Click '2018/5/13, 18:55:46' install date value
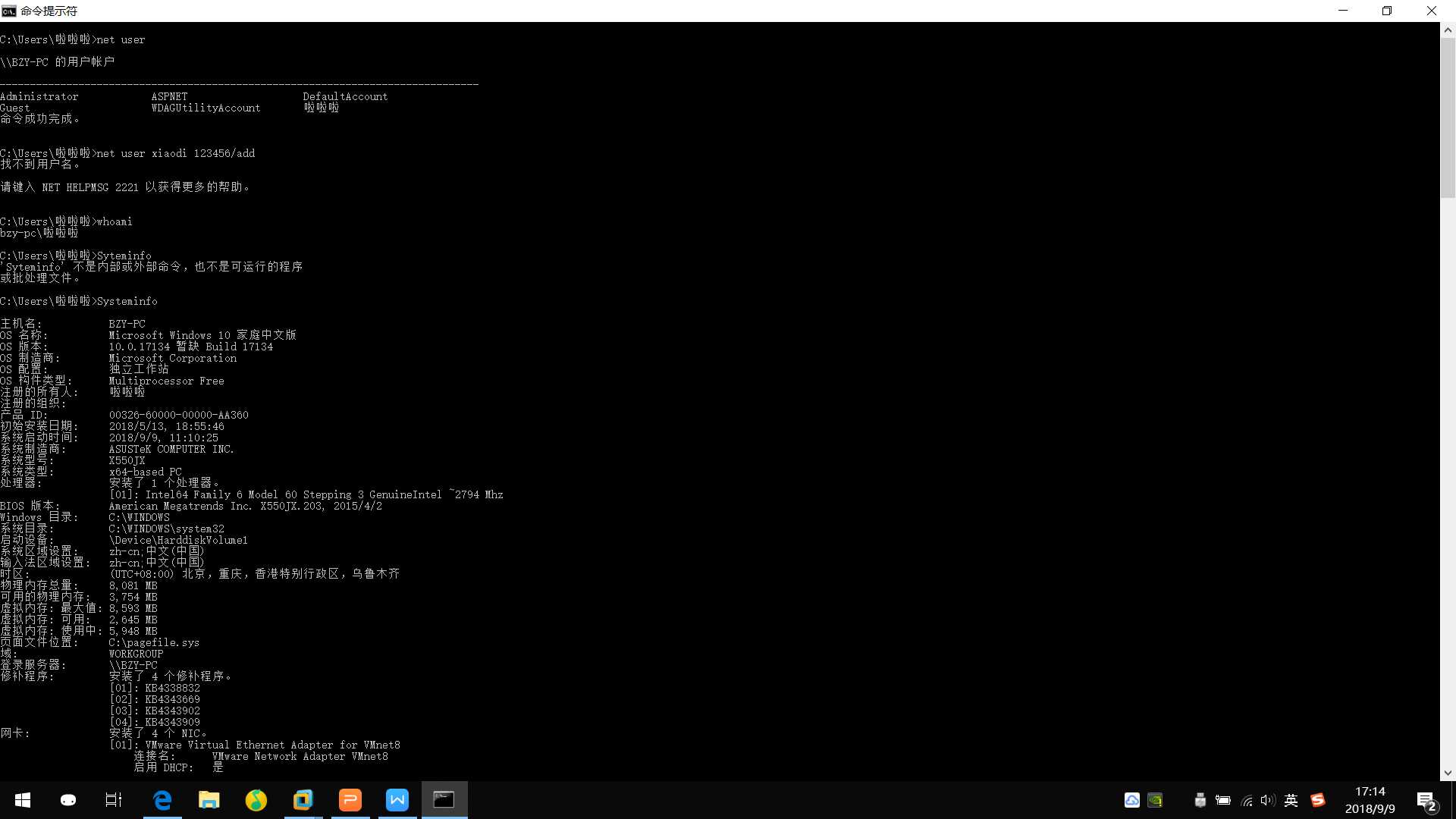 [166, 426]
